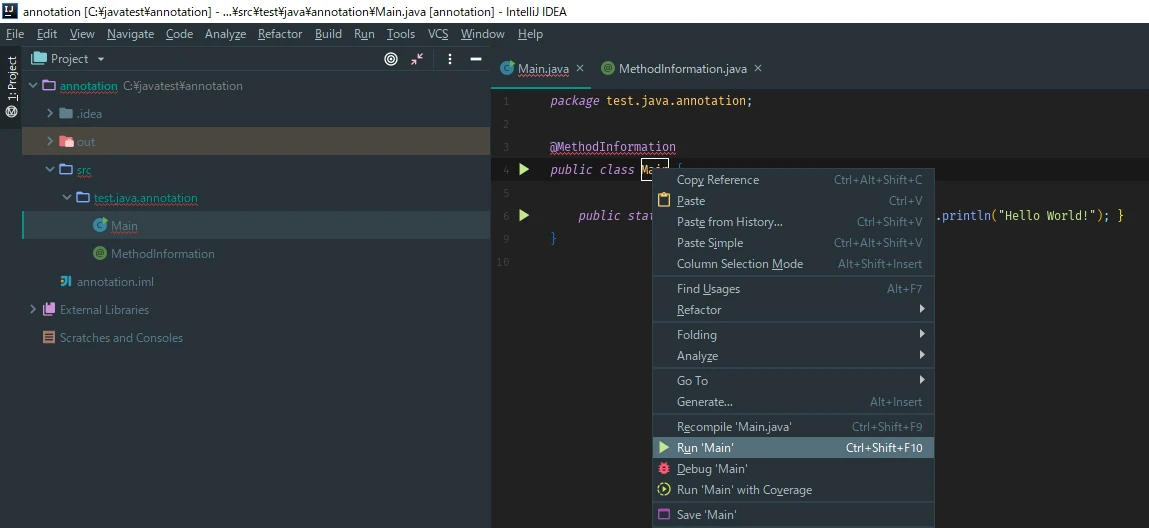The height and width of the screenshot is (528, 1149).
Task: Click the out folder icon
Action: [x=66, y=141]
